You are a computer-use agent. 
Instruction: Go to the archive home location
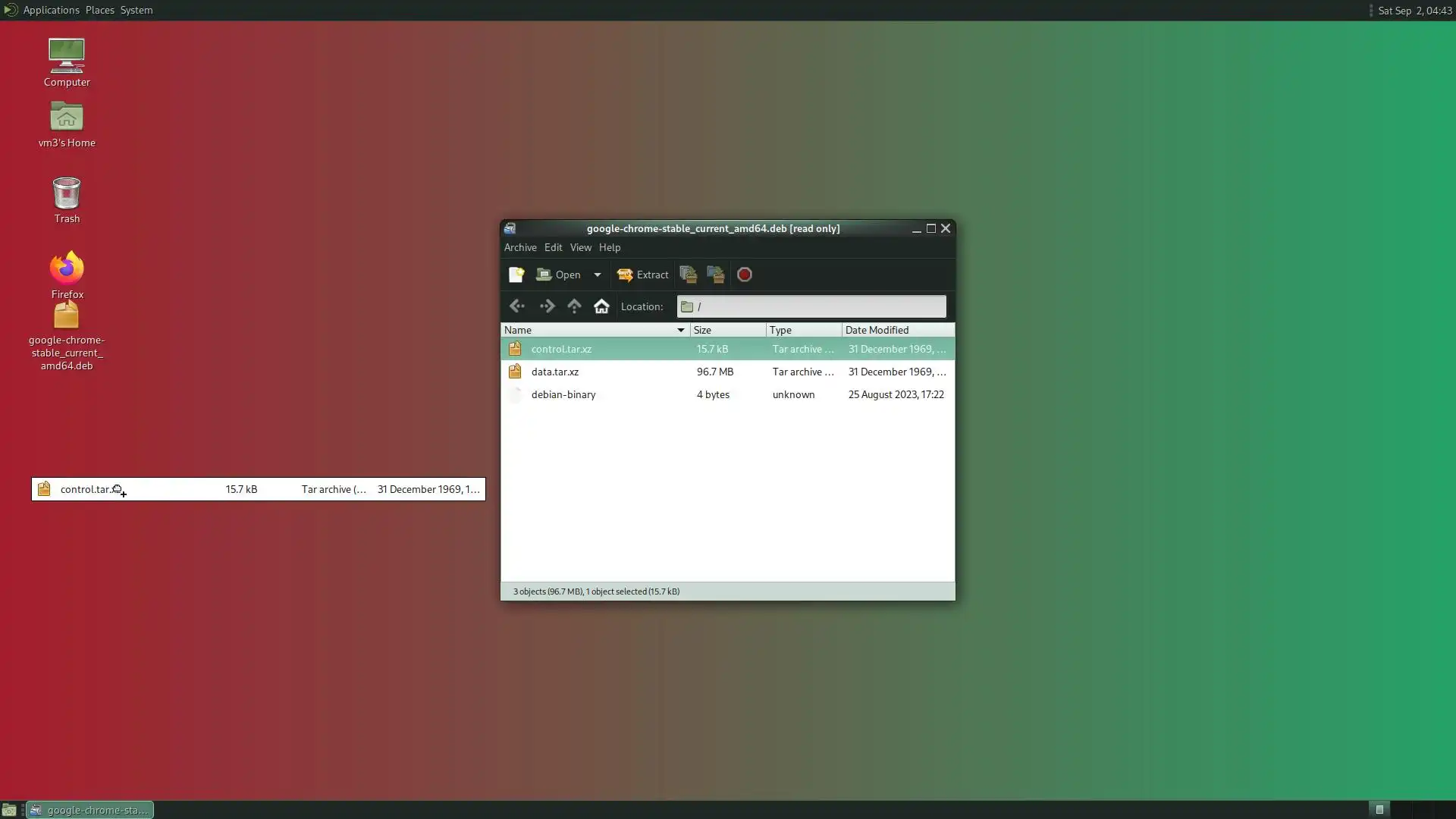[601, 306]
